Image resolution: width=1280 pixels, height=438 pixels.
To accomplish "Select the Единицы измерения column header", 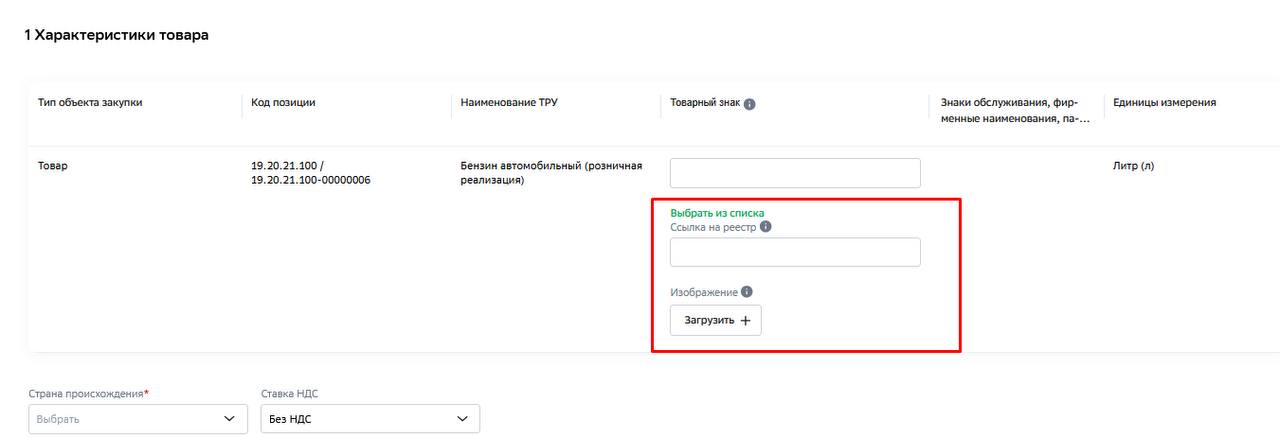I will click(x=1165, y=102).
